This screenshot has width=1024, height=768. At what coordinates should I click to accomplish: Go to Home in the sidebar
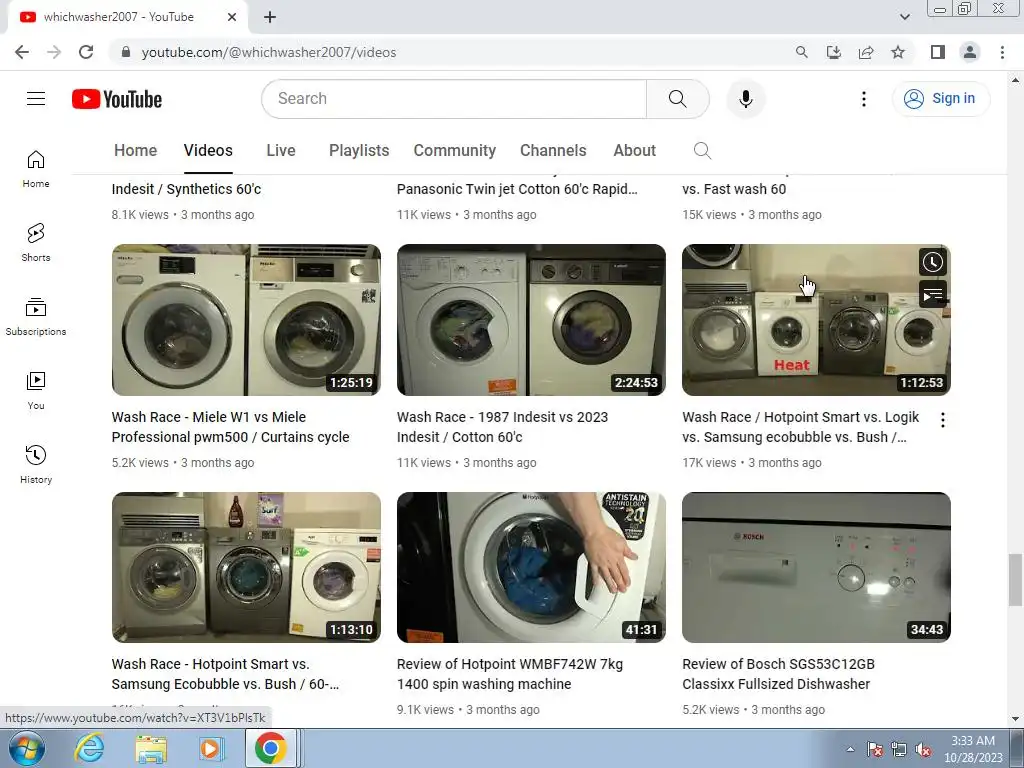pos(36,169)
